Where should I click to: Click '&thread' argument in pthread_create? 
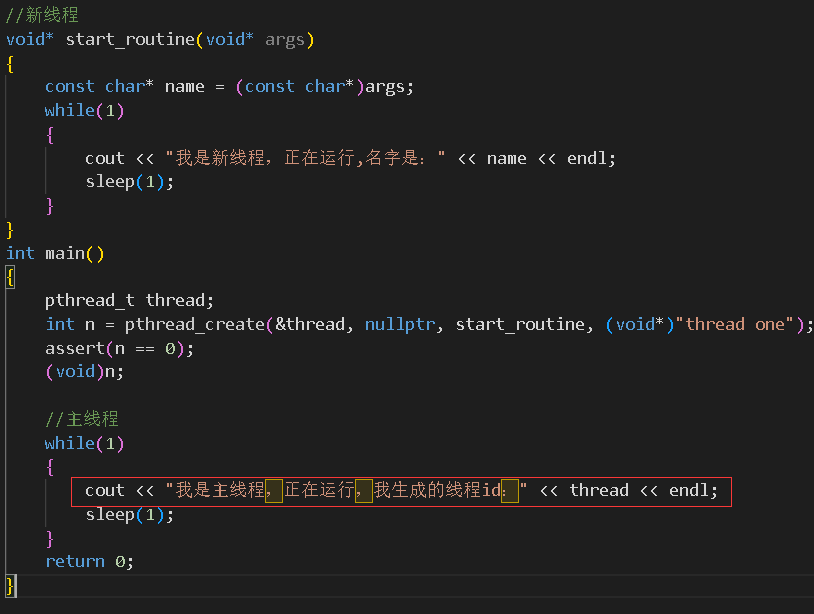310,324
